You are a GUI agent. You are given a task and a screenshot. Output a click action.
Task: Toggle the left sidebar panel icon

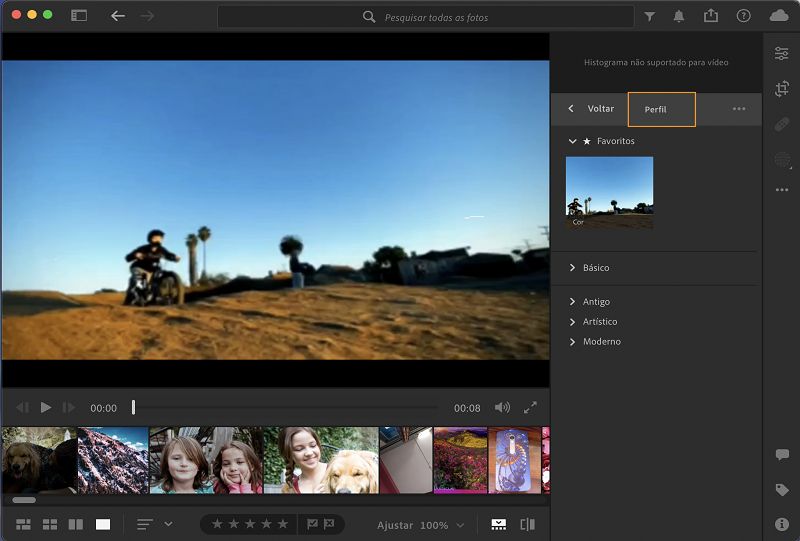79,16
